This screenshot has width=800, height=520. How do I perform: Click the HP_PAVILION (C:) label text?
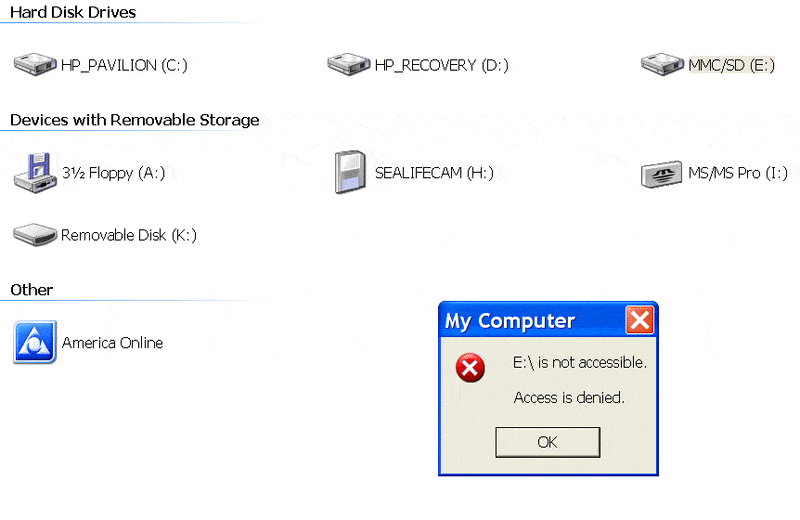click(x=124, y=65)
